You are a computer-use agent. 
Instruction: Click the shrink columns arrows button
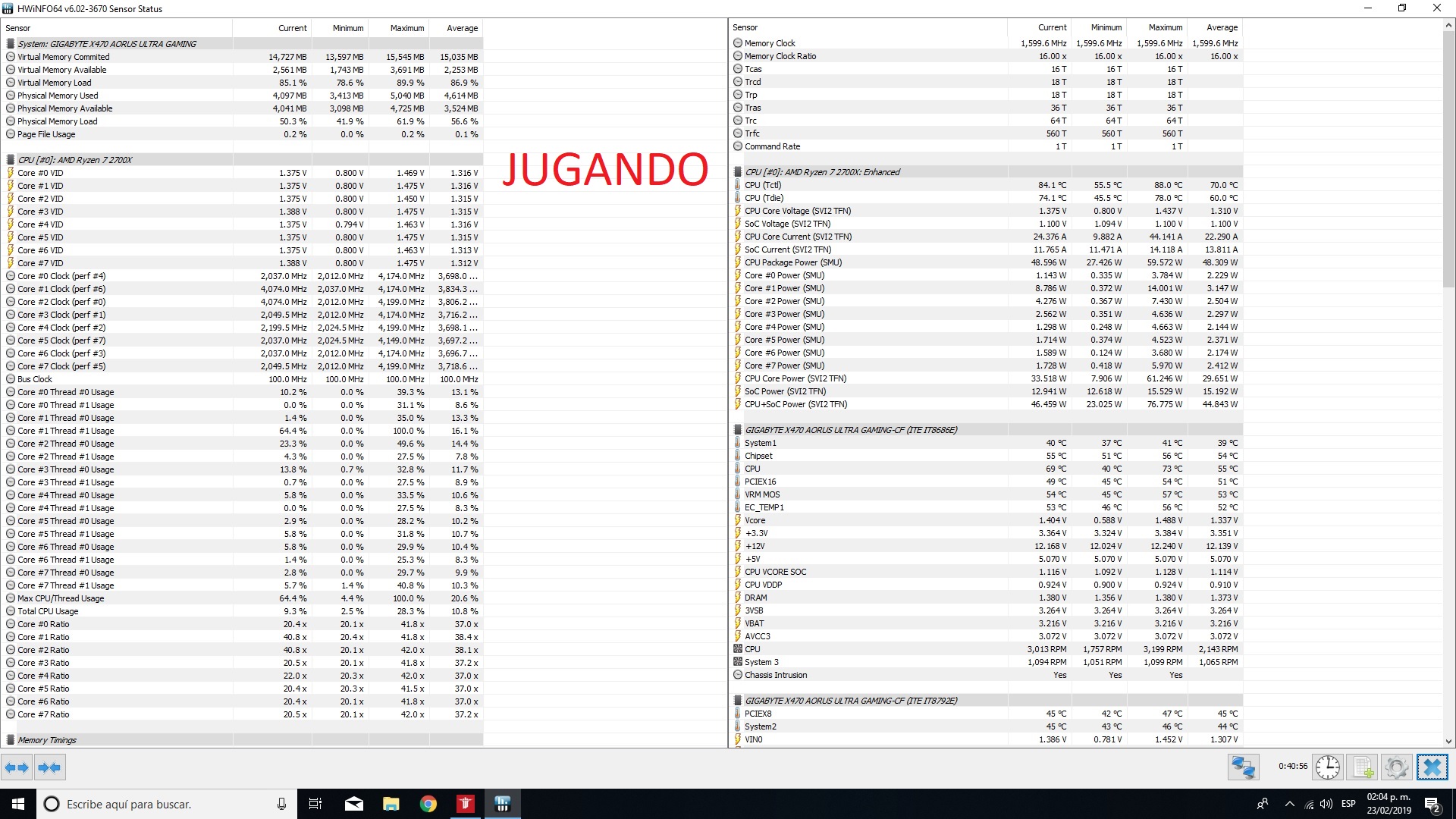[x=49, y=767]
